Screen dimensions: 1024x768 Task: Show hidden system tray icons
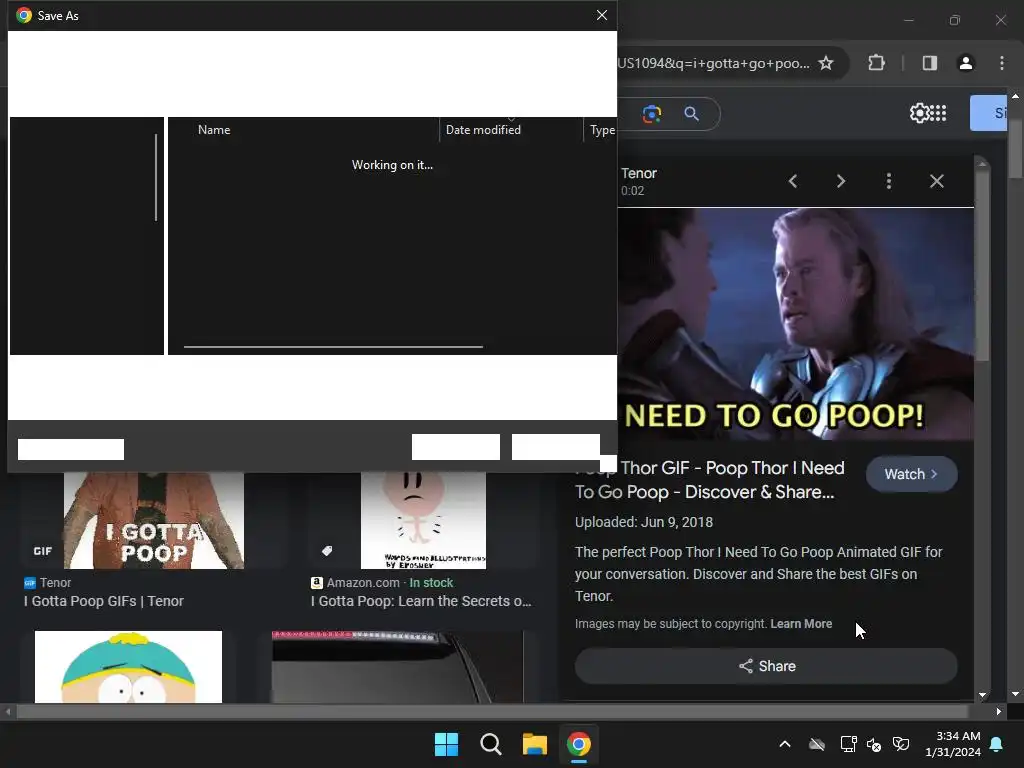(785, 744)
